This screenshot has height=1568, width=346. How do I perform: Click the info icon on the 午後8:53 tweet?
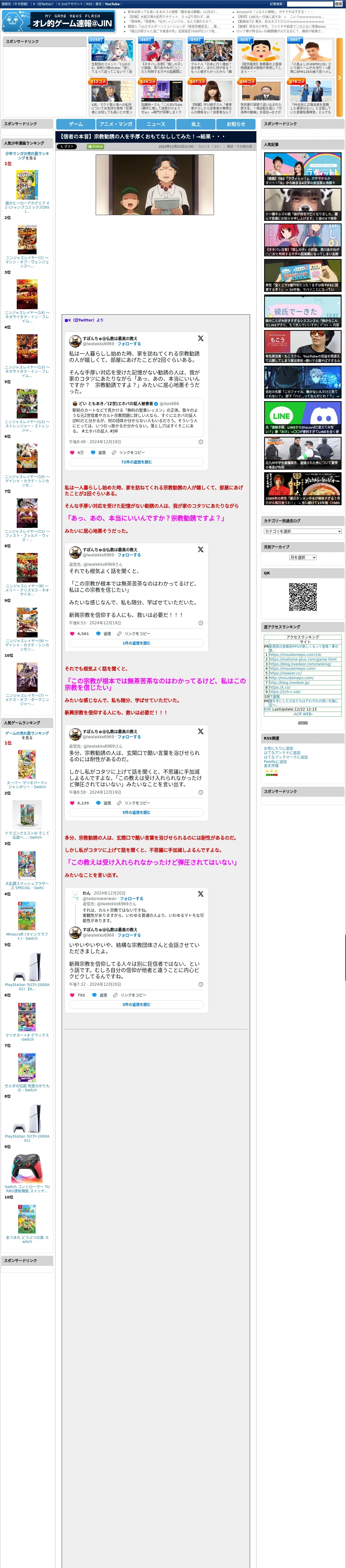click(x=201, y=623)
